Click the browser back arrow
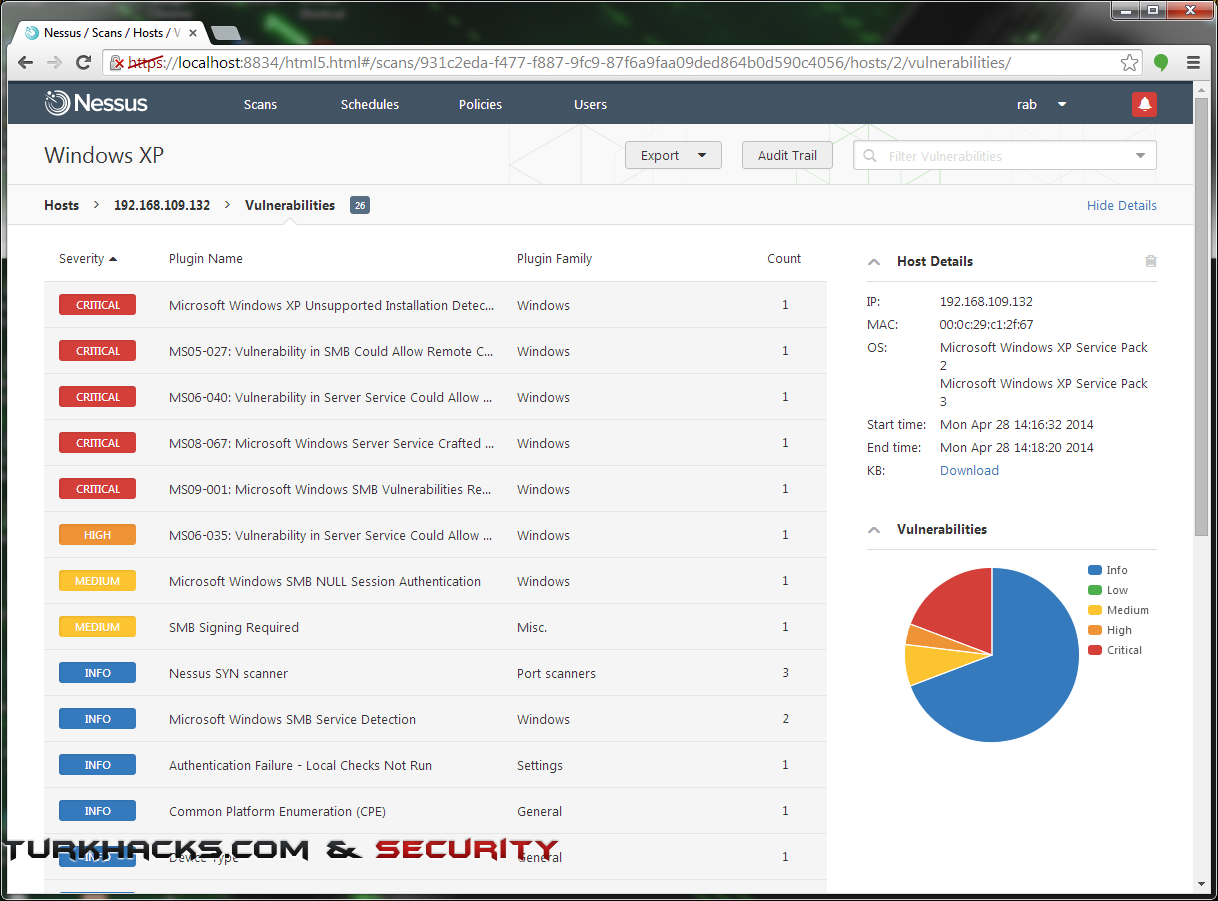Viewport: 1218px width, 901px height. (x=27, y=62)
